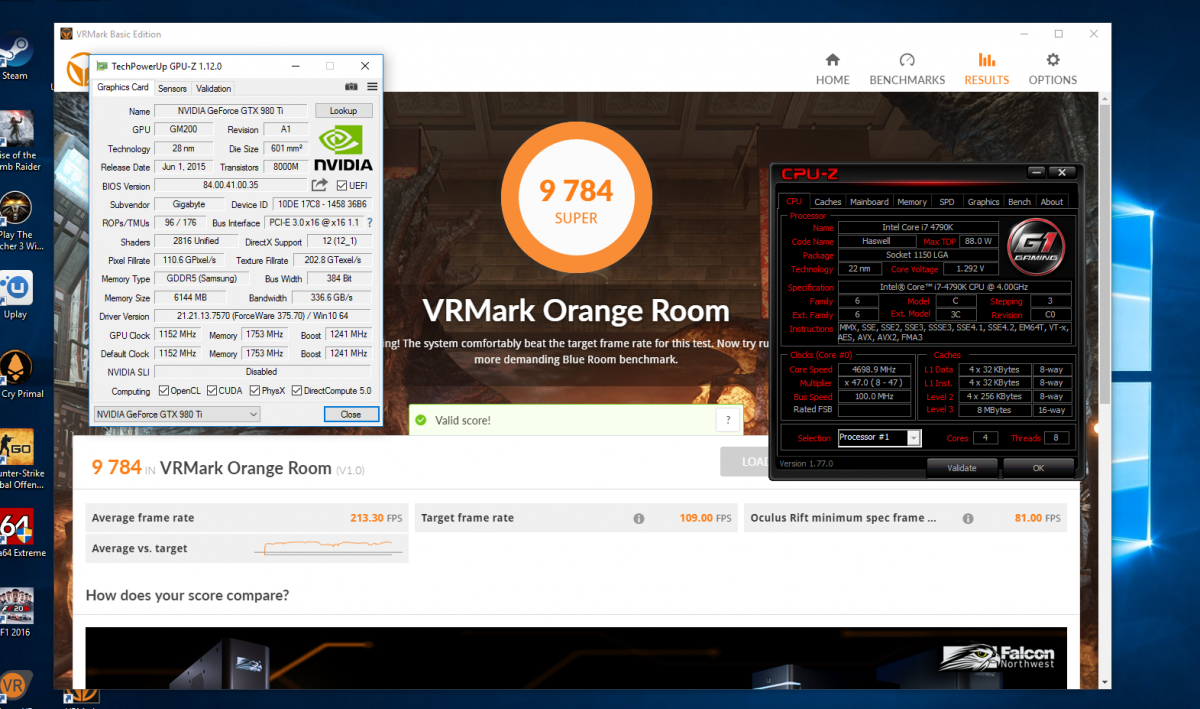Switch to the Sensors tab in GPU-Z
This screenshot has width=1200, height=709.
click(x=172, y=88)
